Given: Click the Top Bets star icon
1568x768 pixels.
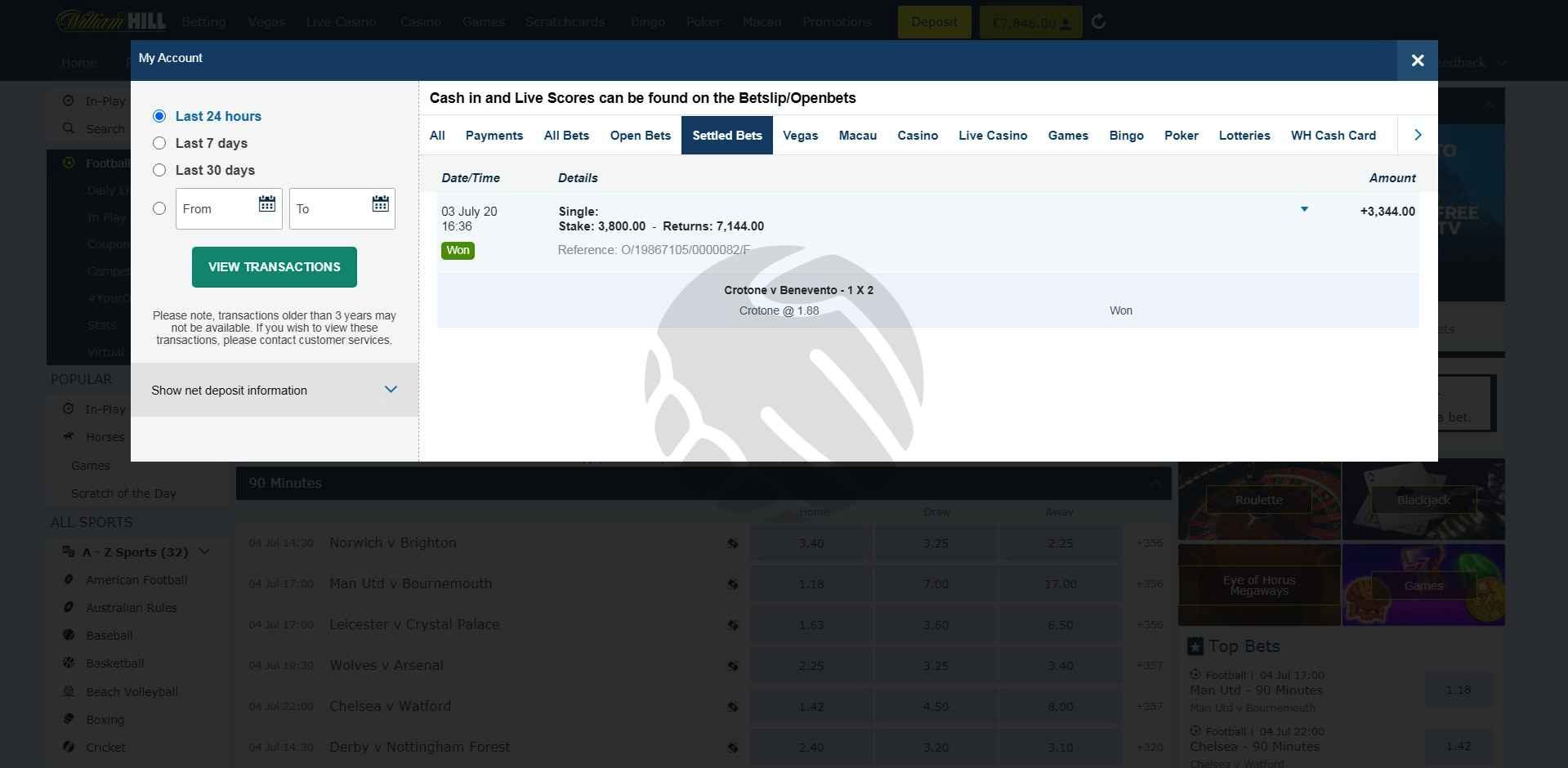Looking at the screenshot, I should click(1195, 646).
